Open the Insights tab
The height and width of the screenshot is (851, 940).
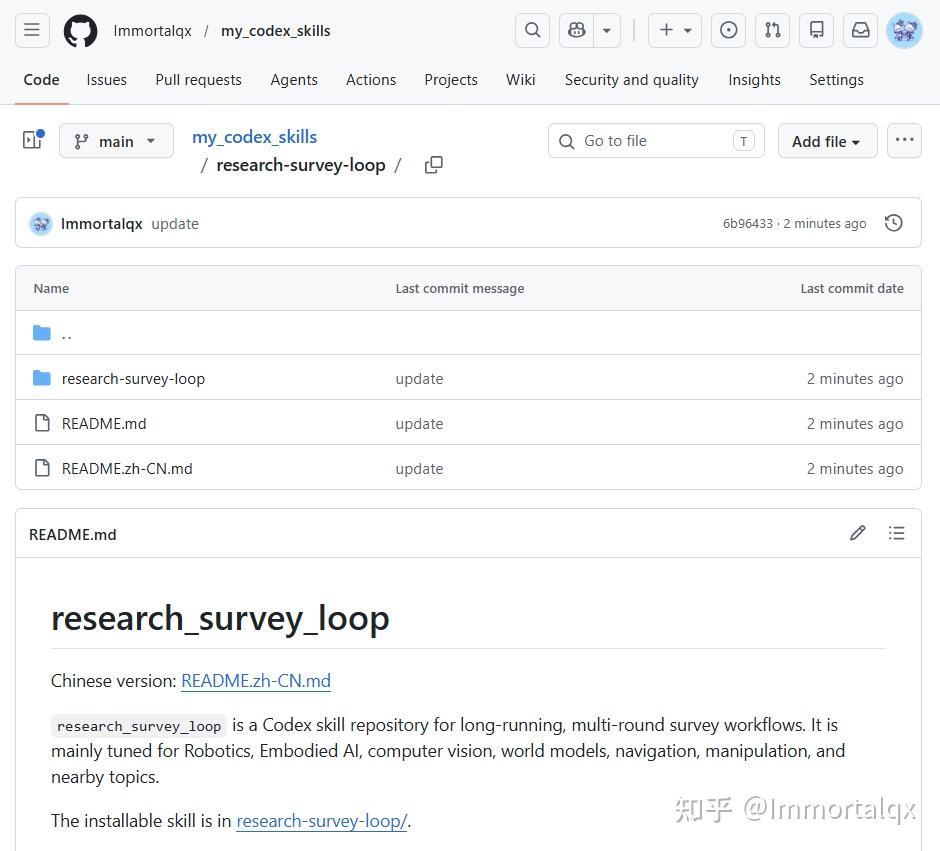(754, 80)
